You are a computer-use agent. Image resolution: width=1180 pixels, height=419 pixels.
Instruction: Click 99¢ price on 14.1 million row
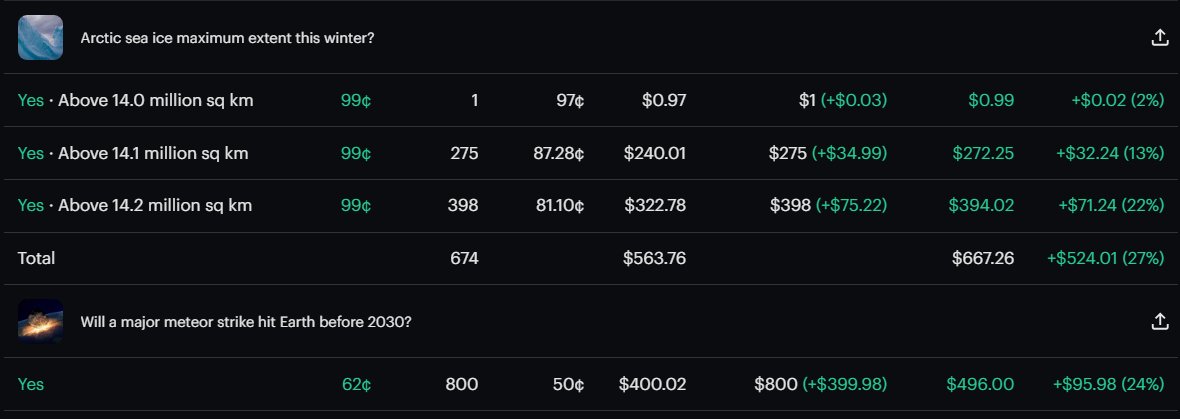[356, 153]
